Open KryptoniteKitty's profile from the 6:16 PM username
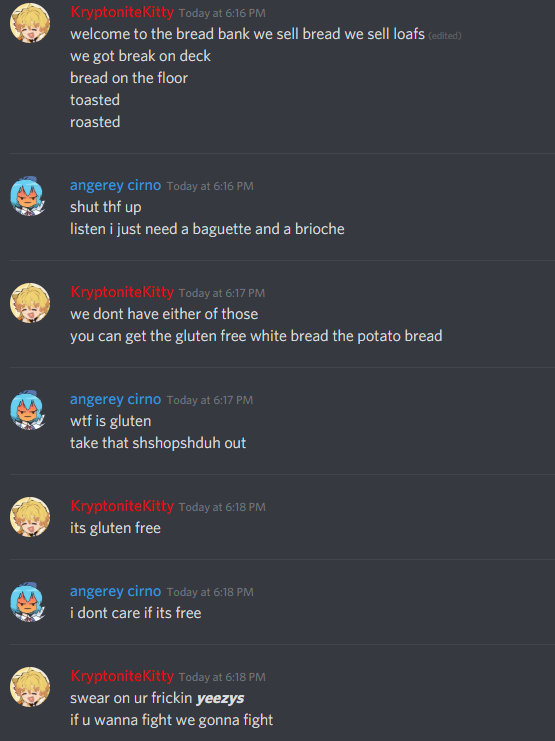This screenshot has height=741, width=555. (x=122, y=12)
